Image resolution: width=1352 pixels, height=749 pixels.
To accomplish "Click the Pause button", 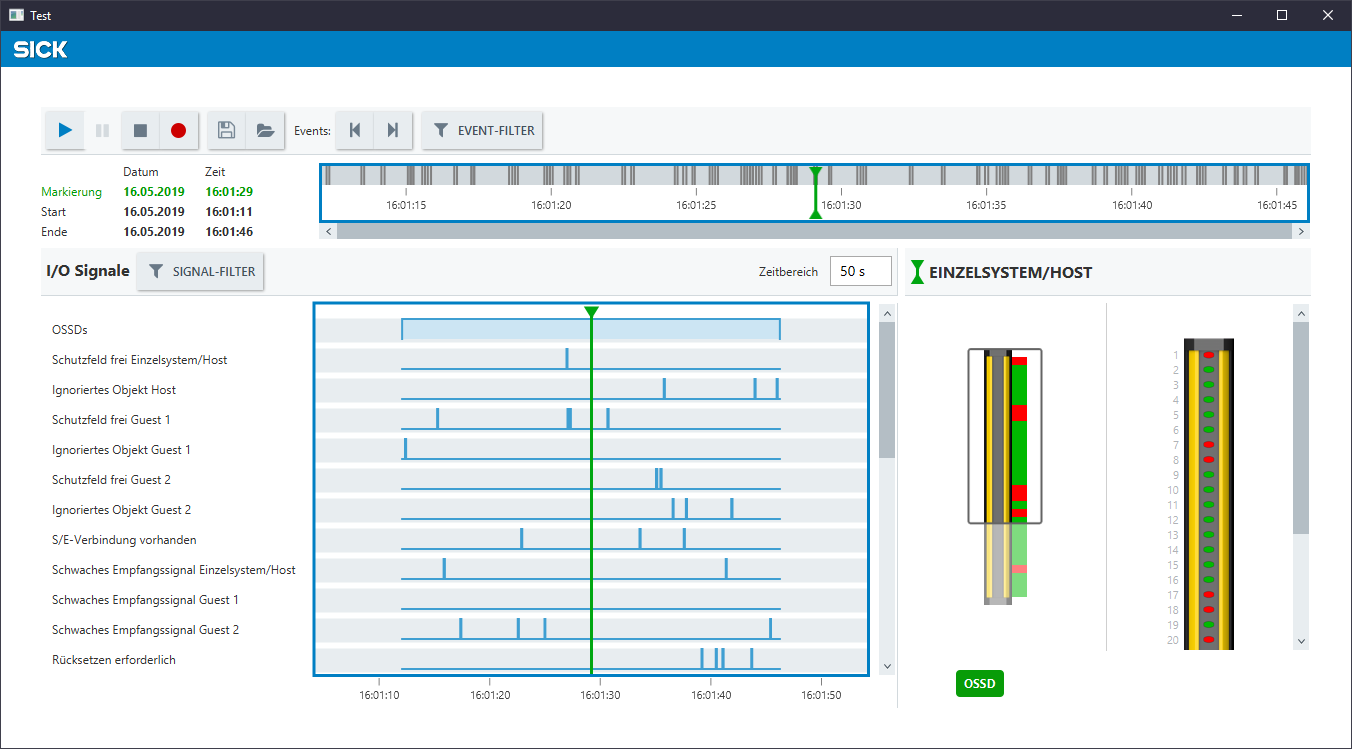I will pos(102,130).
